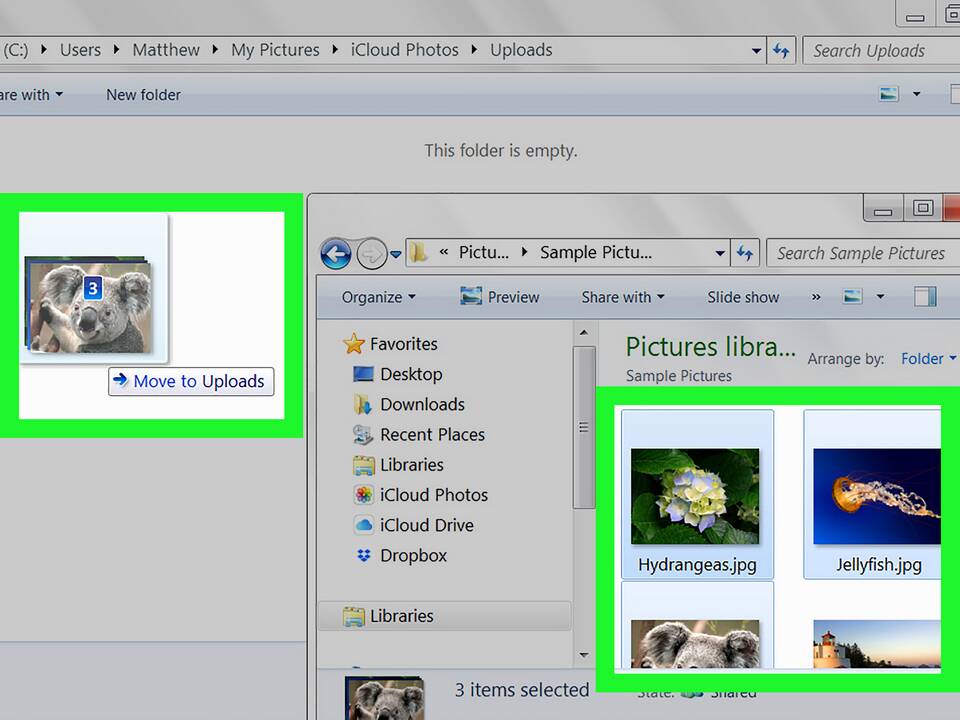Refresh the Sample Pictures window

[x=744, y=253]
